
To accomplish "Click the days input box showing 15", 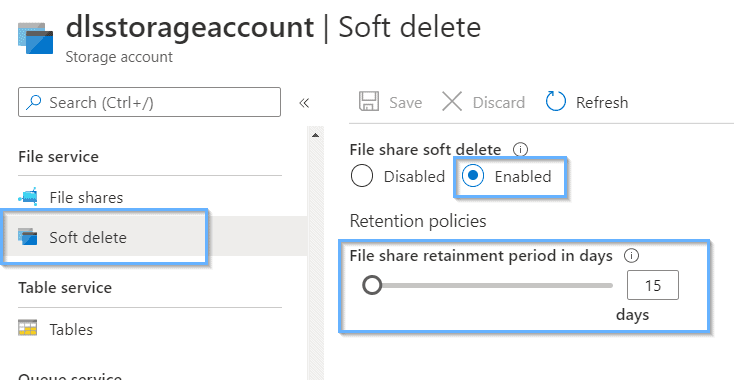I will (653, 285).
